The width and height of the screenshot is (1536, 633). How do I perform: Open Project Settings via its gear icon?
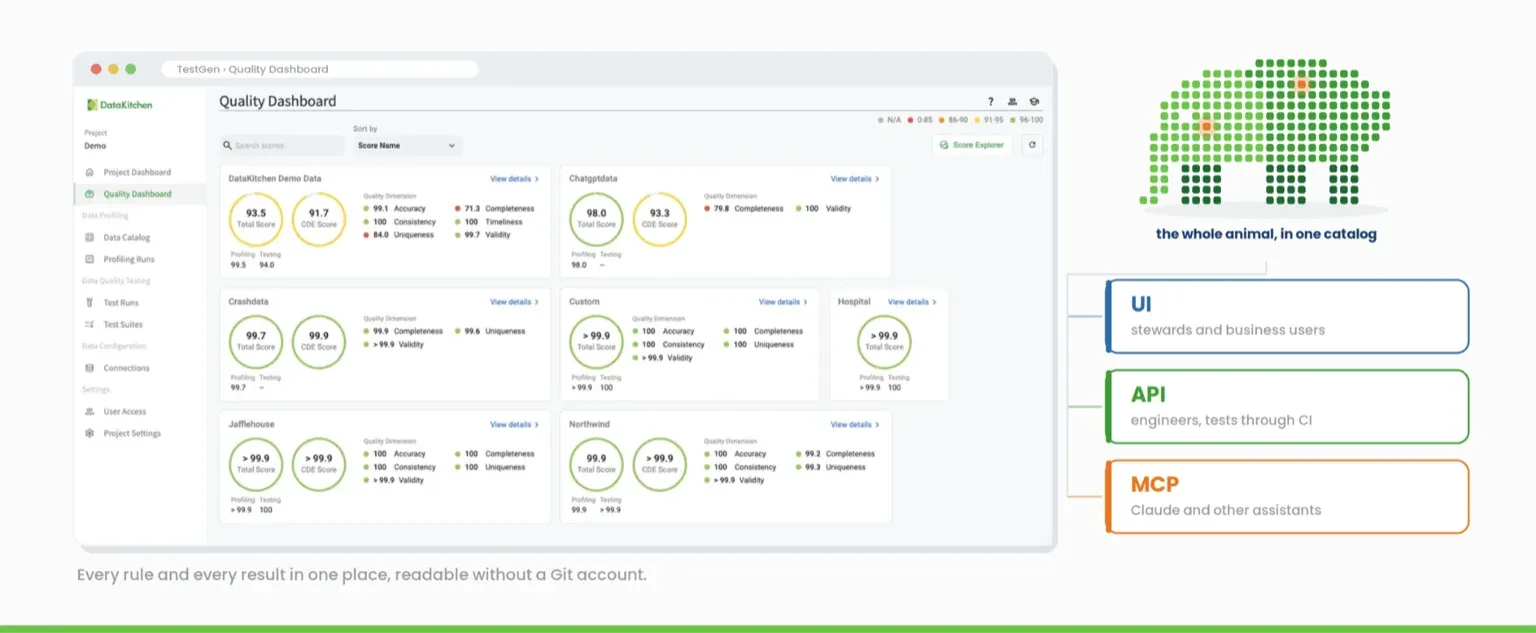[x=90, y=434]
